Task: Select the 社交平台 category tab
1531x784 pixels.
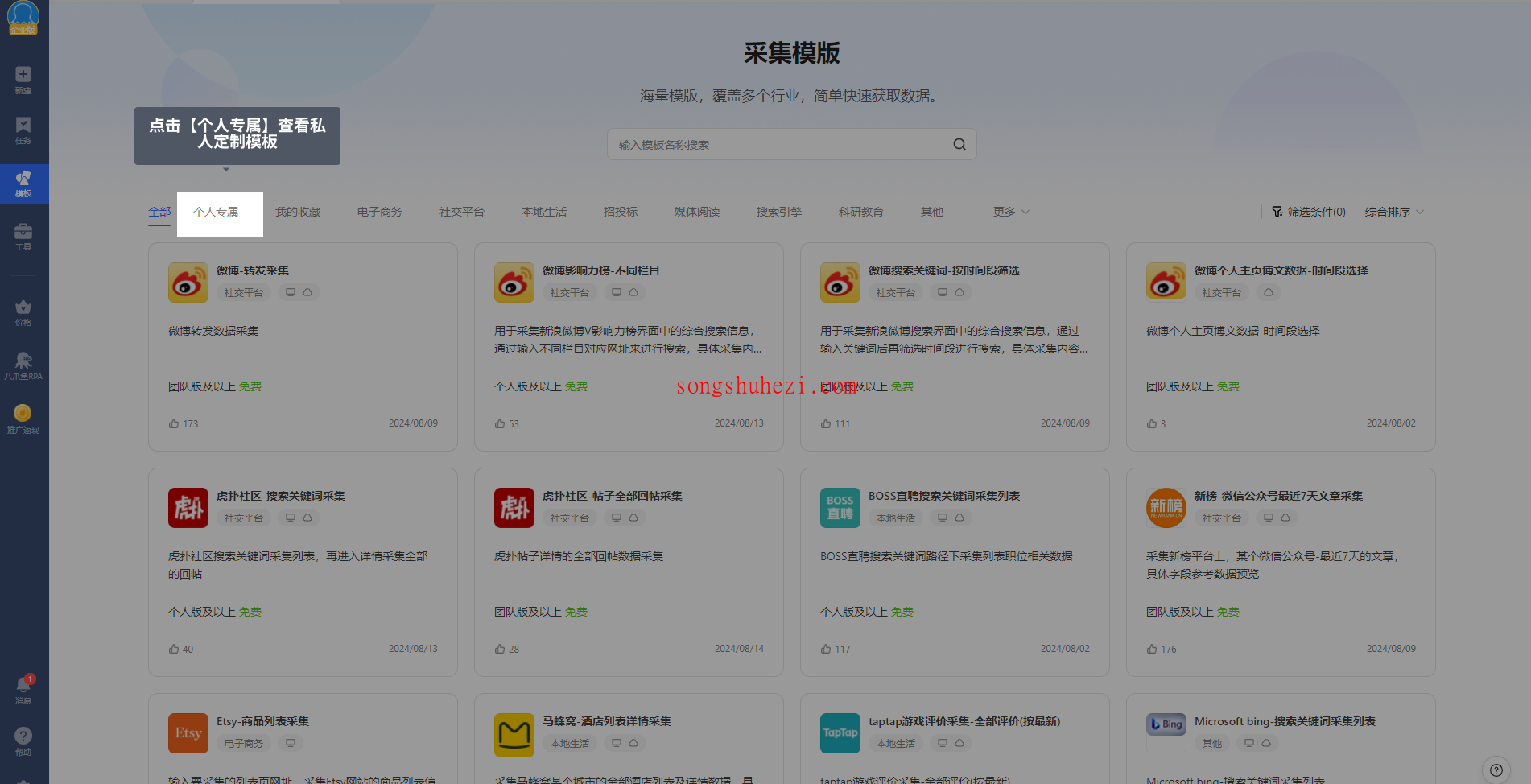Action: [462, 212]
